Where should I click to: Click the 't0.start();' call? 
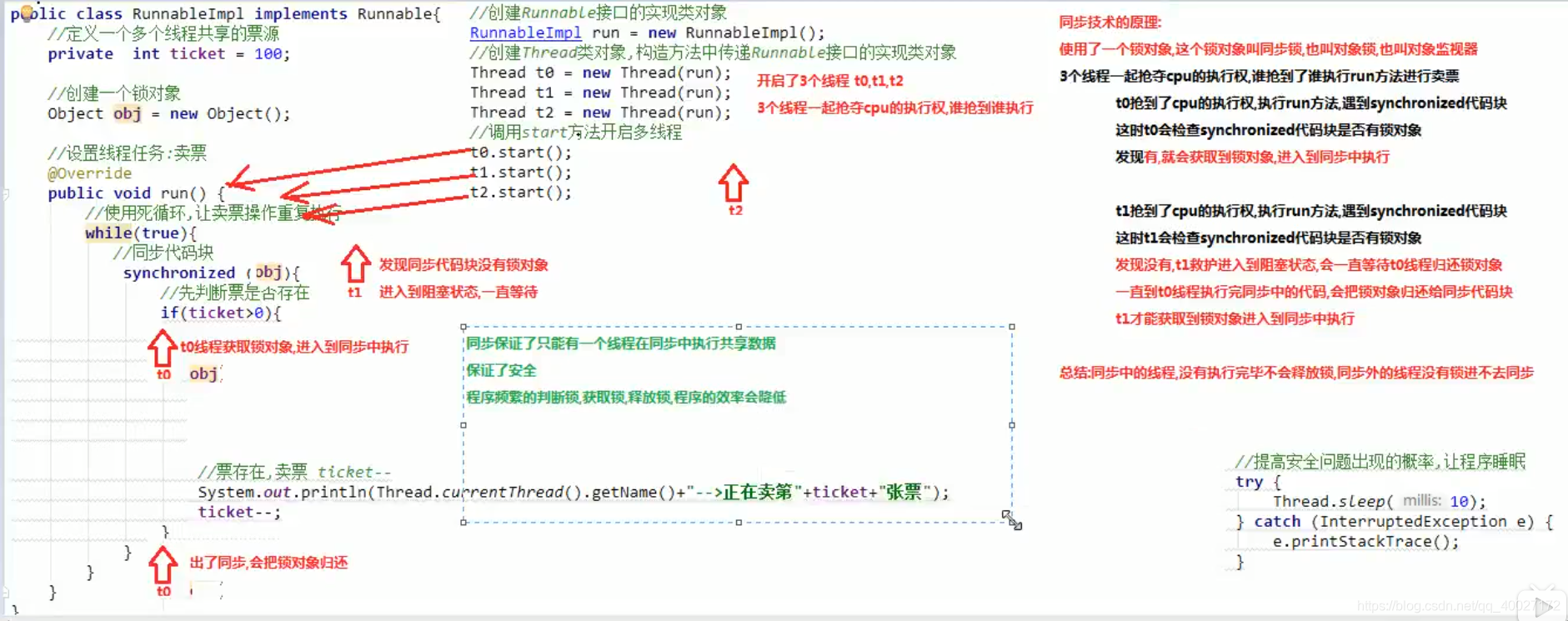pyautogui.click(x=521, y=153)
